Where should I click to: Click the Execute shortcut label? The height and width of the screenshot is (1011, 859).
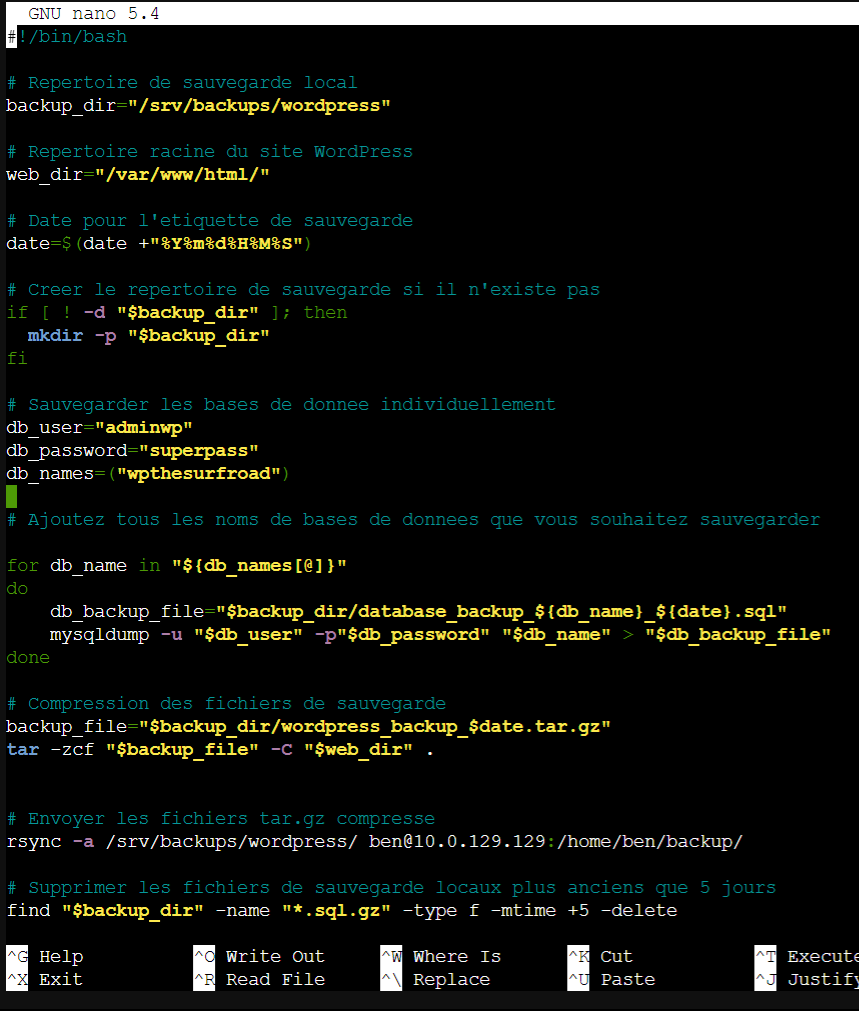[x=821, y=957]
